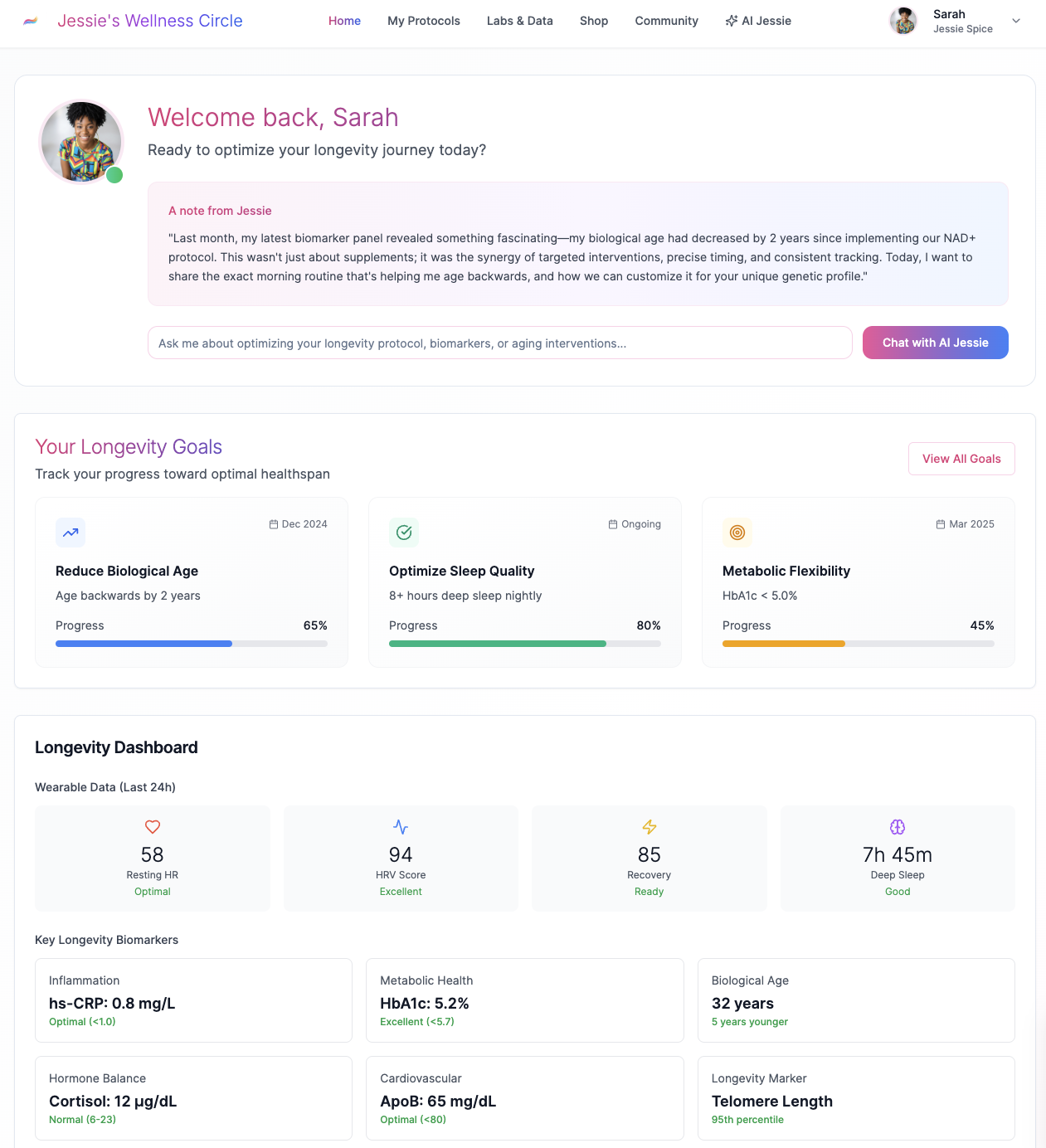Click the ask Jessie question input field

pos(499,343)
